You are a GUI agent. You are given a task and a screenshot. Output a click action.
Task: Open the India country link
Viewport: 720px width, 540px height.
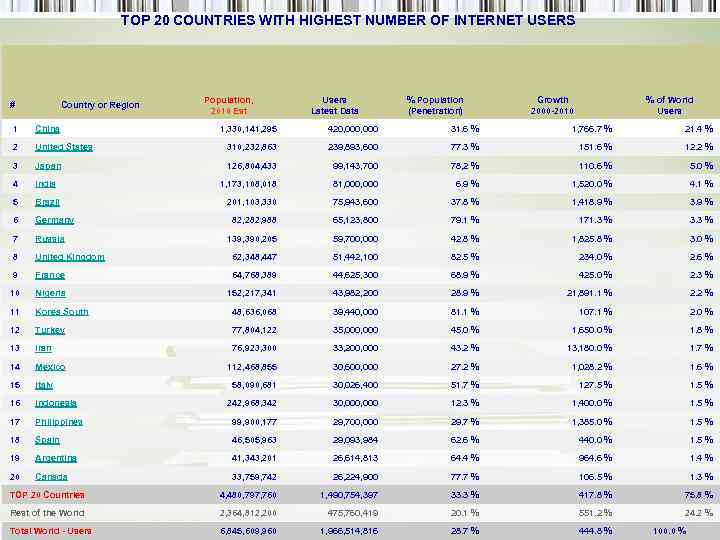(x=45, y=184)
